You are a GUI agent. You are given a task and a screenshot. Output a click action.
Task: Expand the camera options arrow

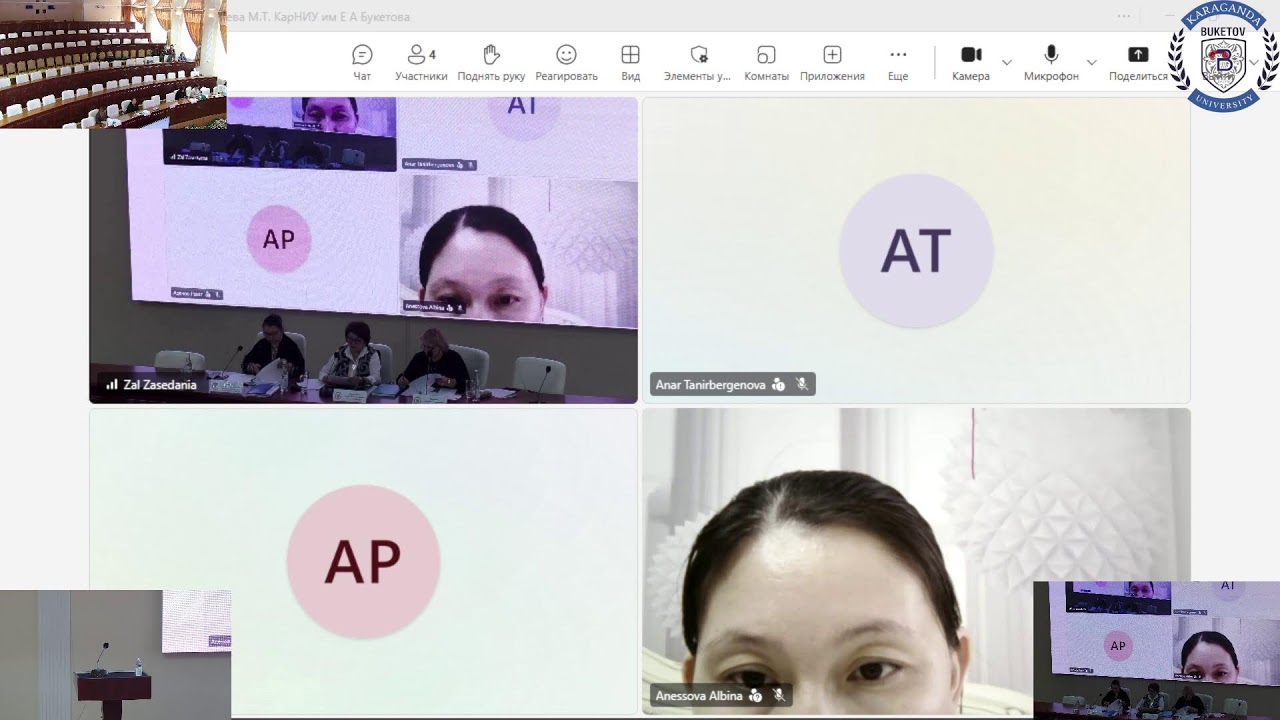[1007, 62]
